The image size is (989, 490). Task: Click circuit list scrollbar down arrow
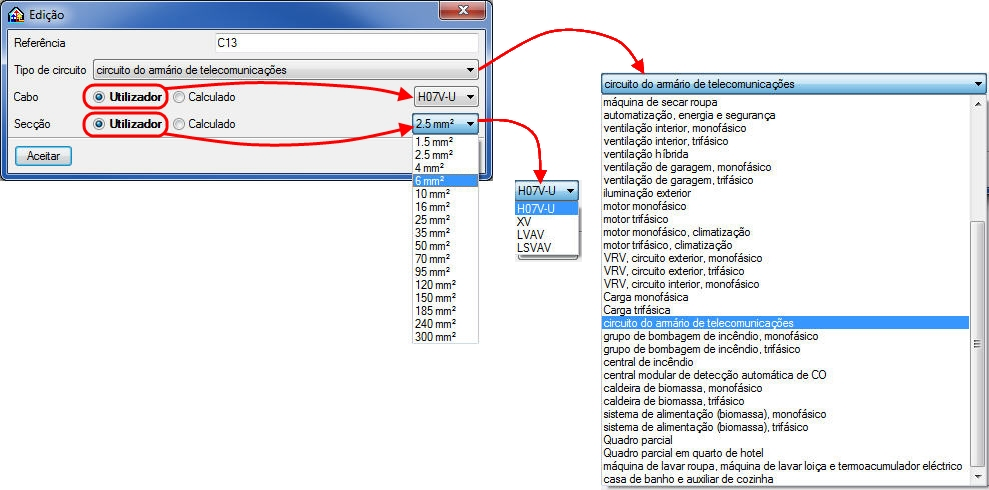tap(977, 477)
